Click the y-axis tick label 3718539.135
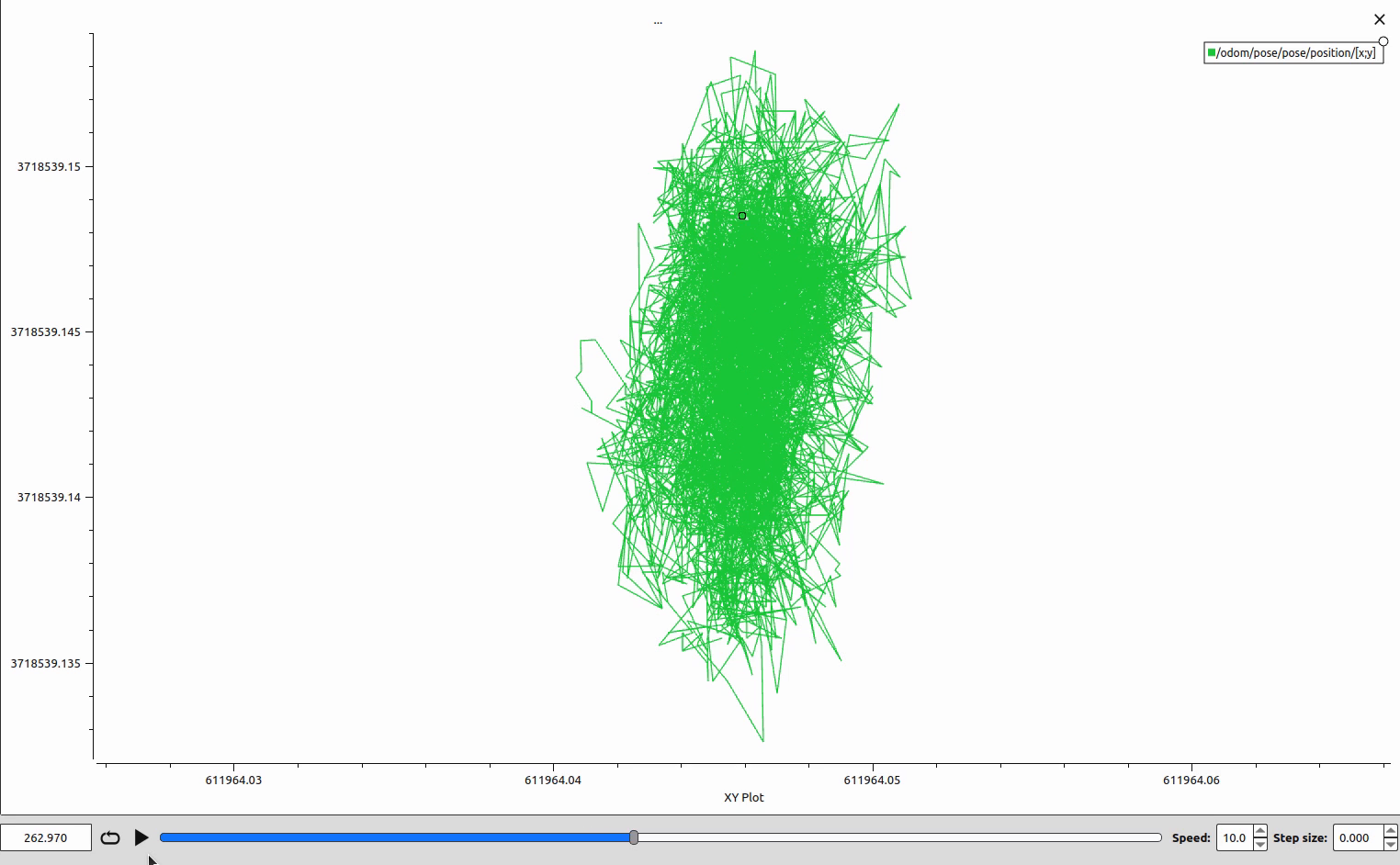Image resolution: width=1400 pixels, height=865 pixels. 46,663
